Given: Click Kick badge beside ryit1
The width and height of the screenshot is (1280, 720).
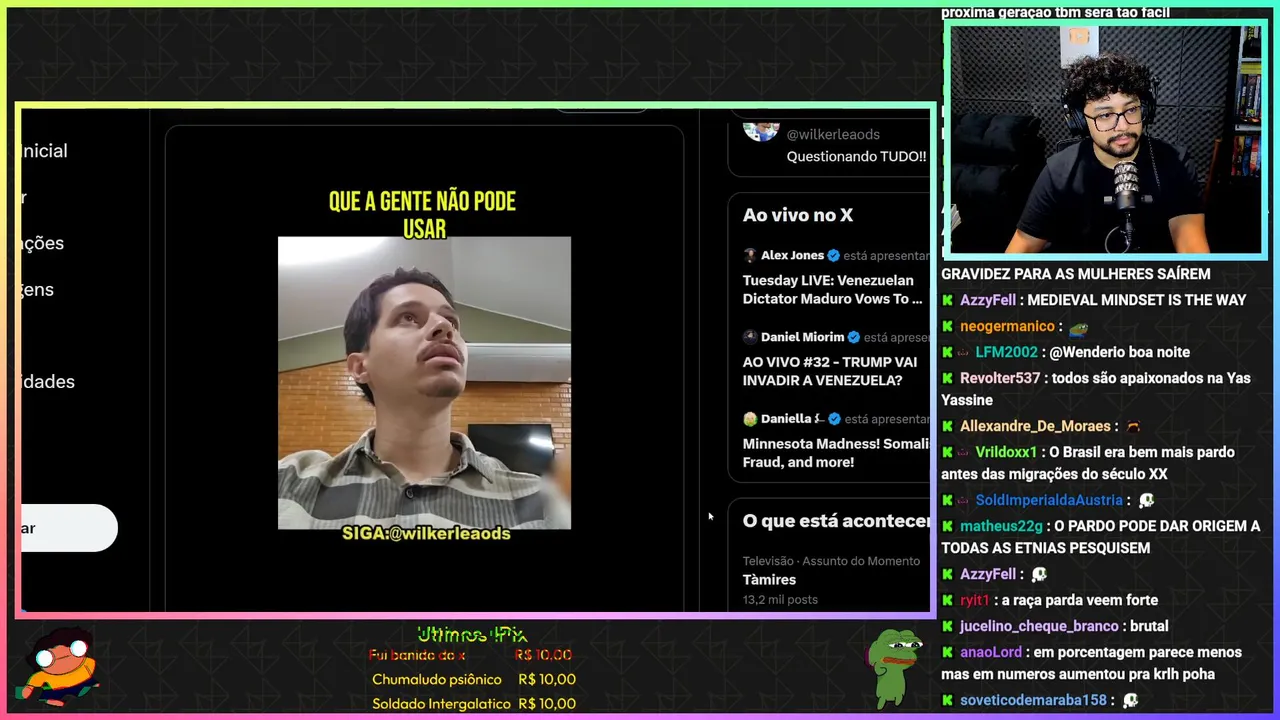Looking at the screenshot, I should coord(947,600).
